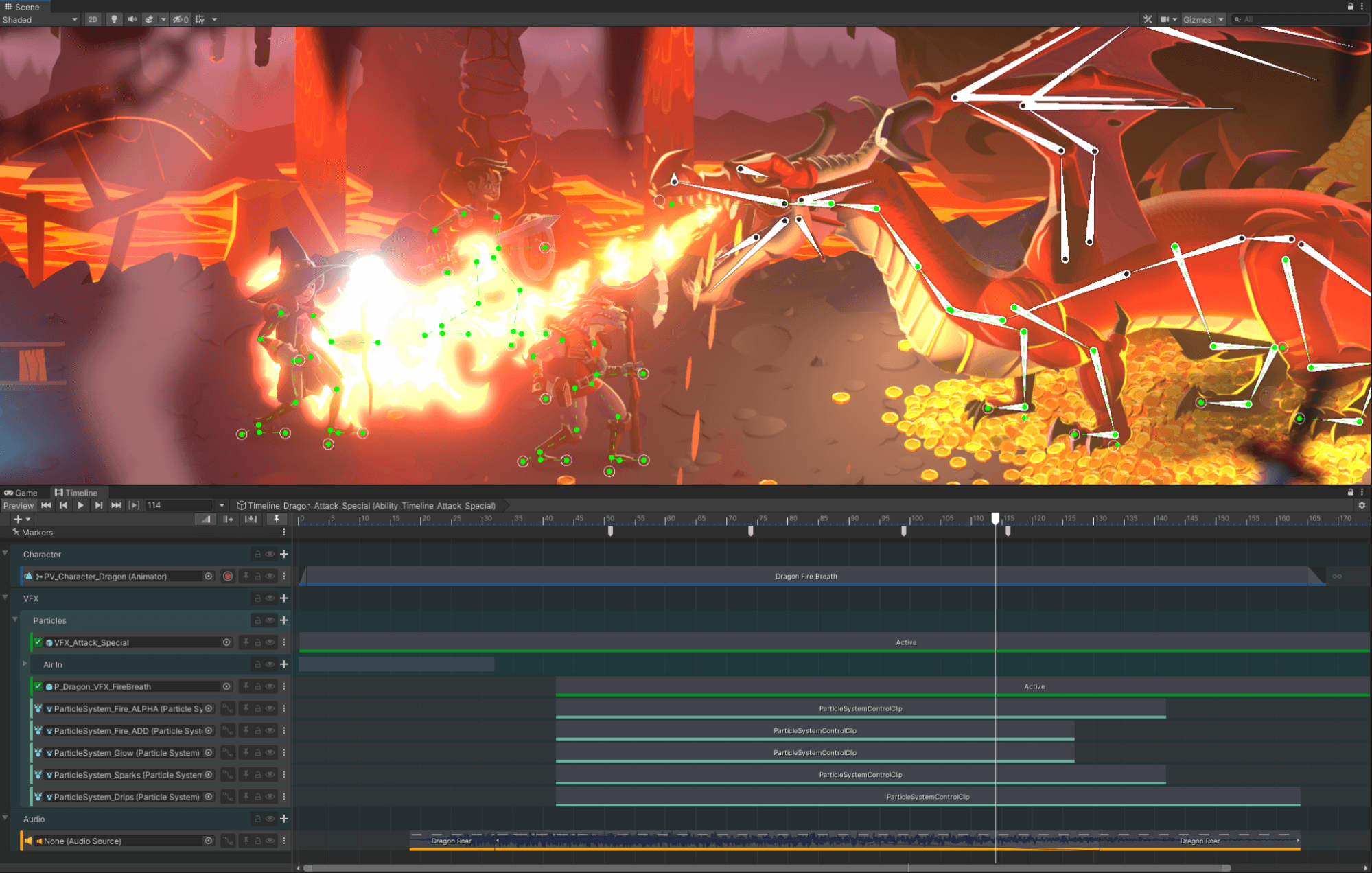
Task: Toggle P_Dragon_VFX_FireBreath activation checkbox
Action: pyautogui.click(x=38, y=686)
